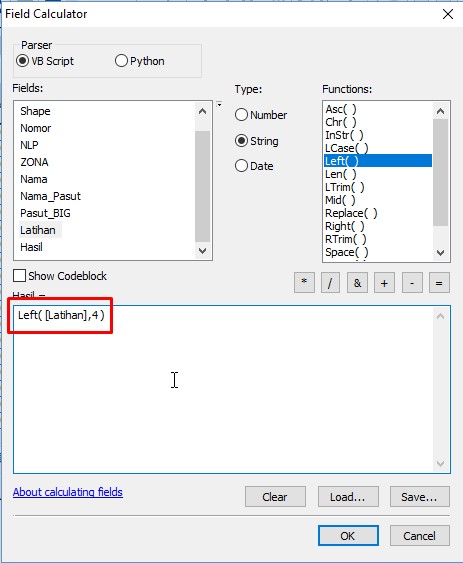463x563 pixels.
Task: Open the small dropdown arrow beside Fields list
Action: click(x=219, y=105)
